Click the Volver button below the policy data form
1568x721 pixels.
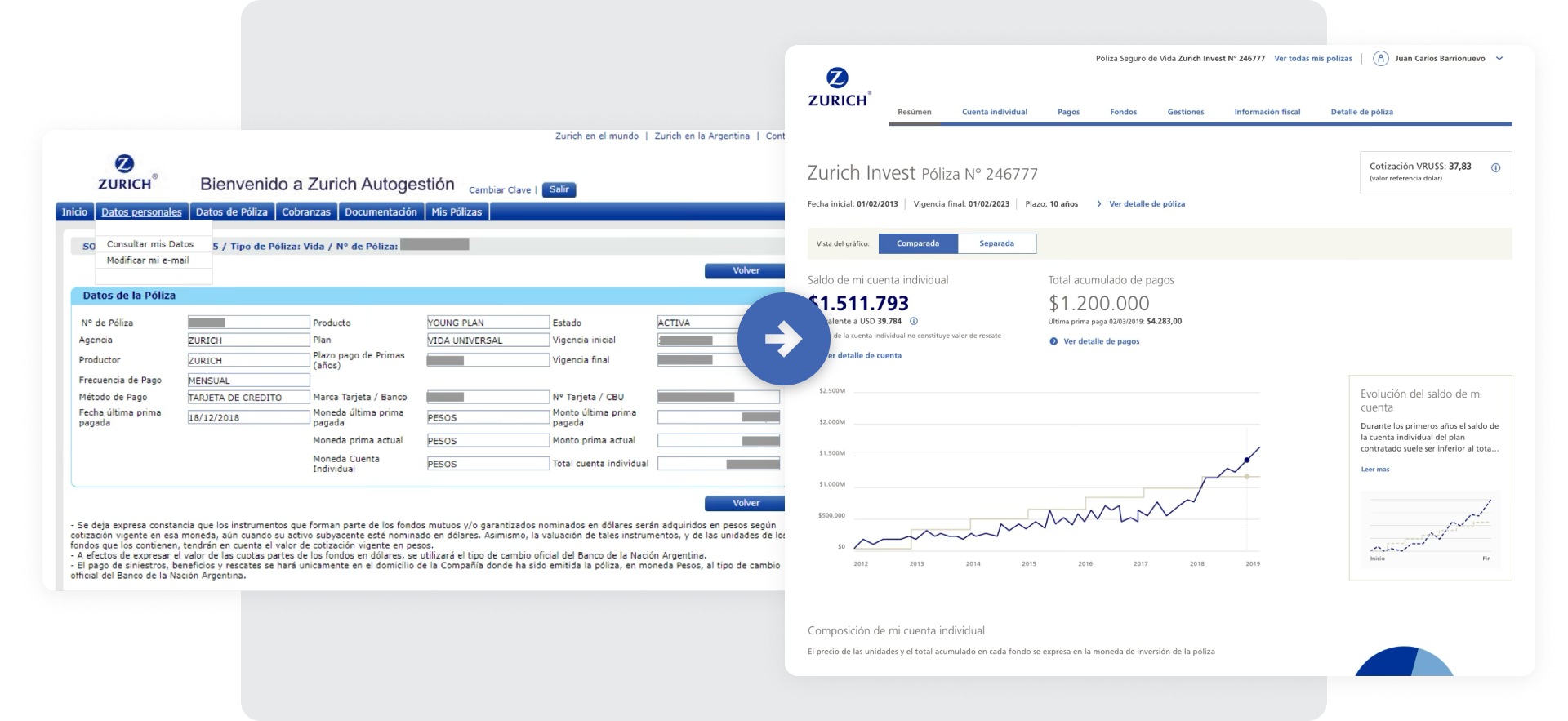(745, 504)
